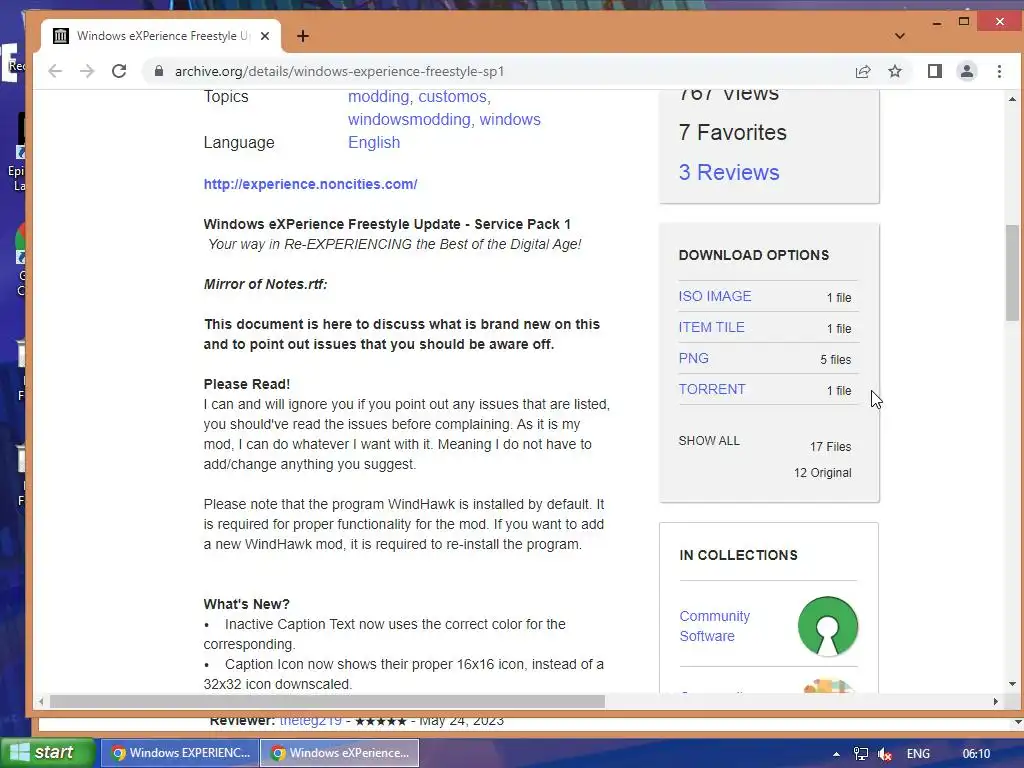Open the windowsmodding topic link

pos(409,120)
